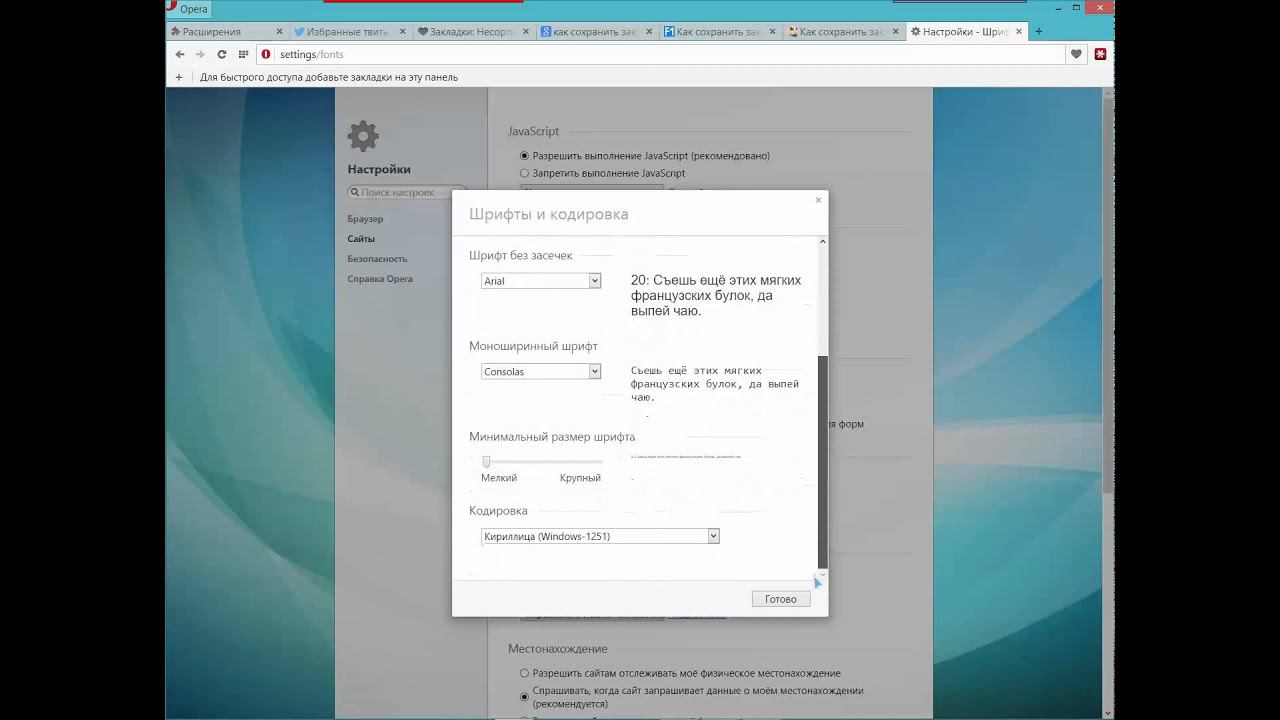
Task: Click the minimum font size slider handle
Action: click(486, 461)
